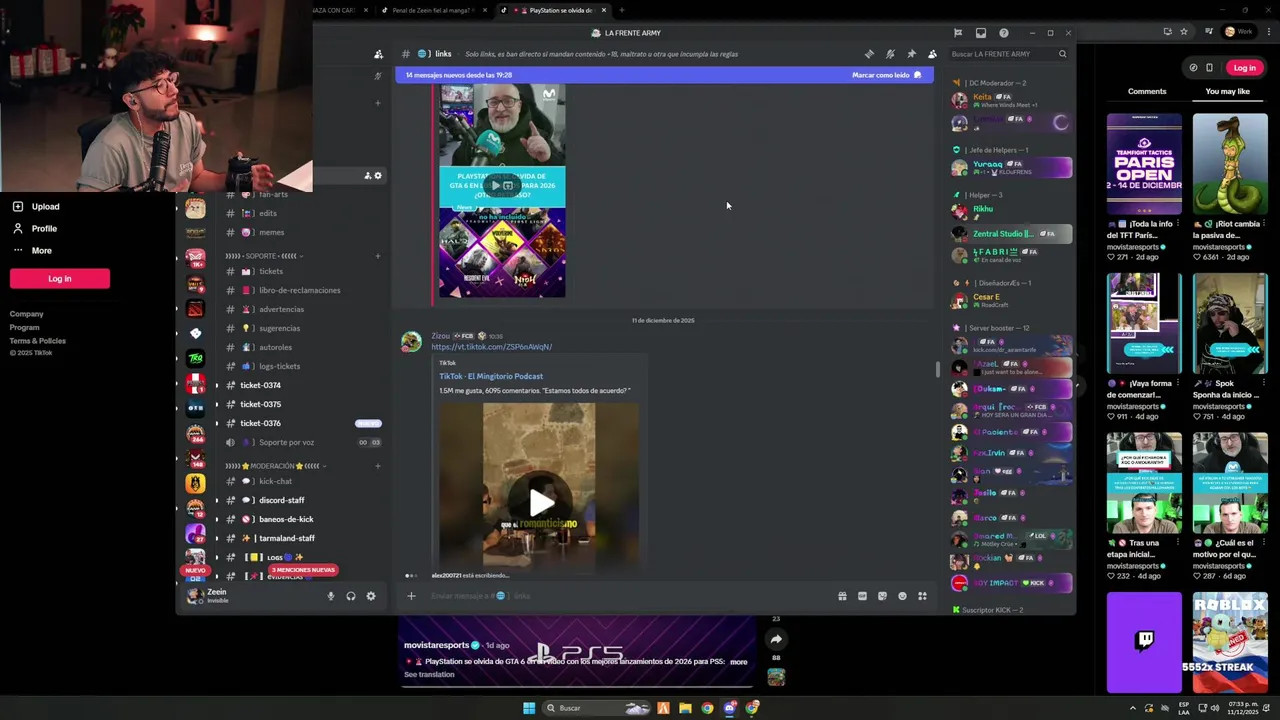Open the autoroles channel
Screen dimensions: 1280x720
(302, 347)
